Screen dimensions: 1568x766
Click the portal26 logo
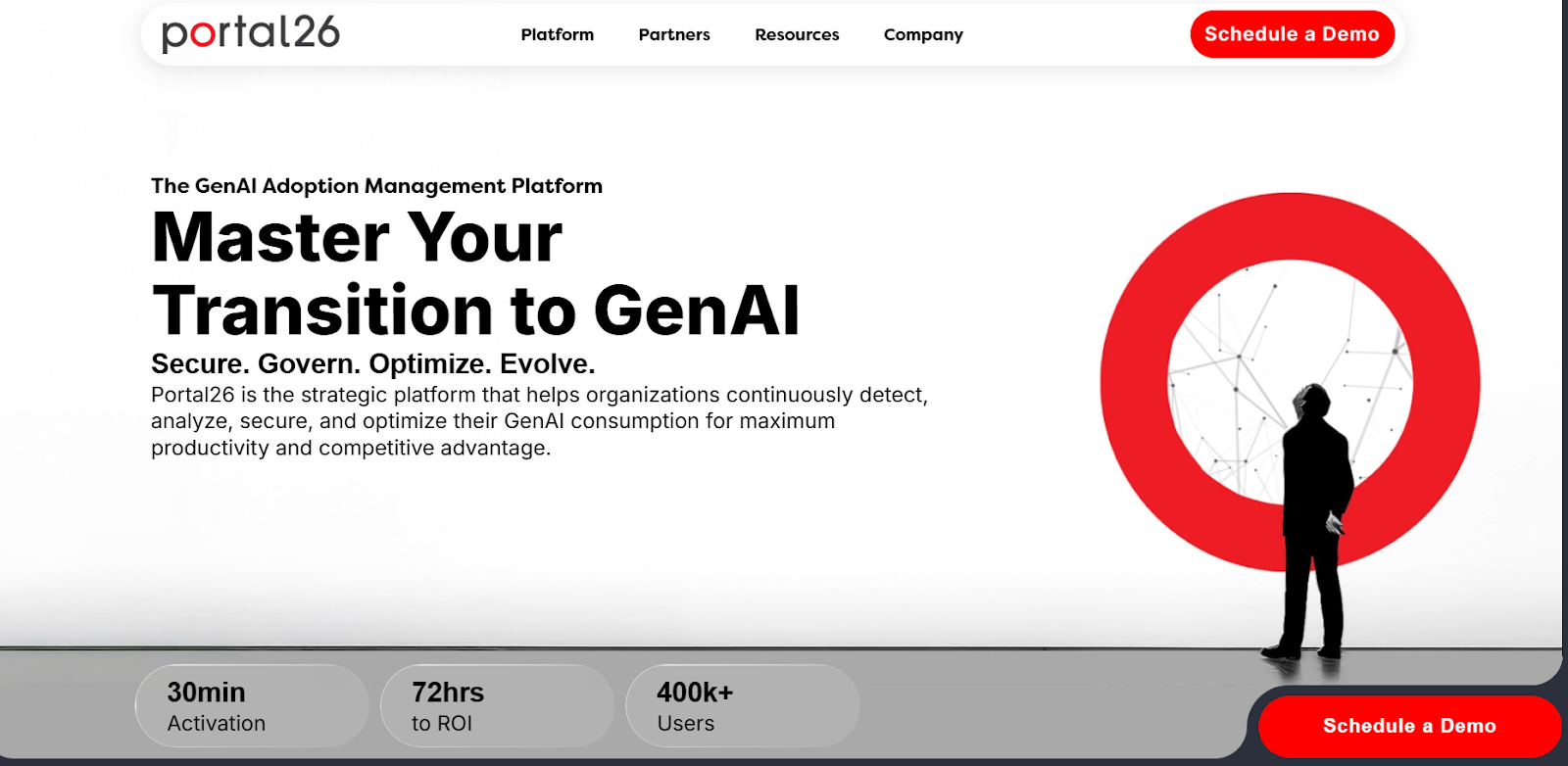pos(251,33)
